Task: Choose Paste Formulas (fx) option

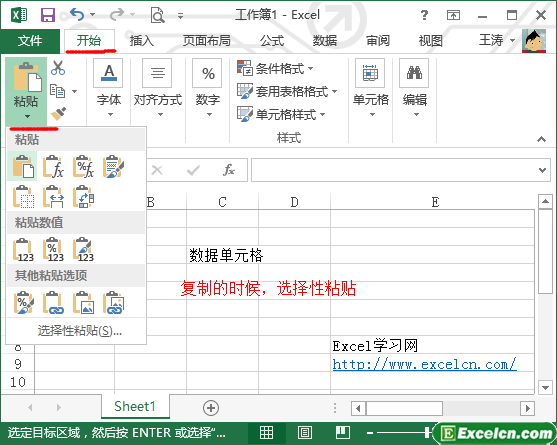Action: (x=53, y=166)
